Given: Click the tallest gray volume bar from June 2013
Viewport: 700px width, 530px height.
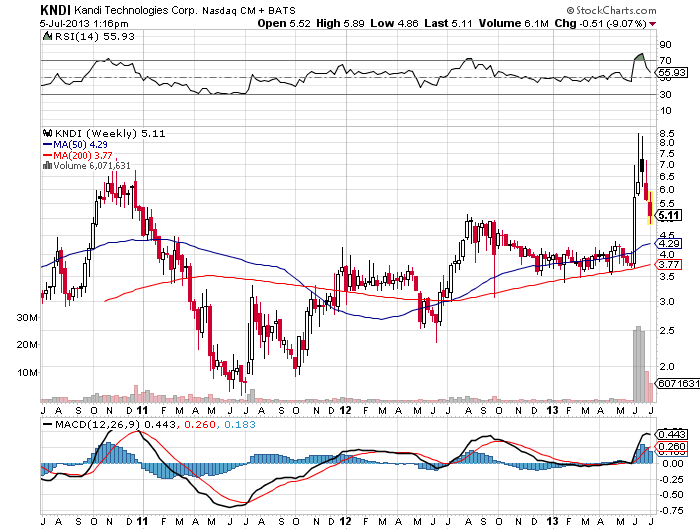Looking at the screenshot, I should click(638, 364).
